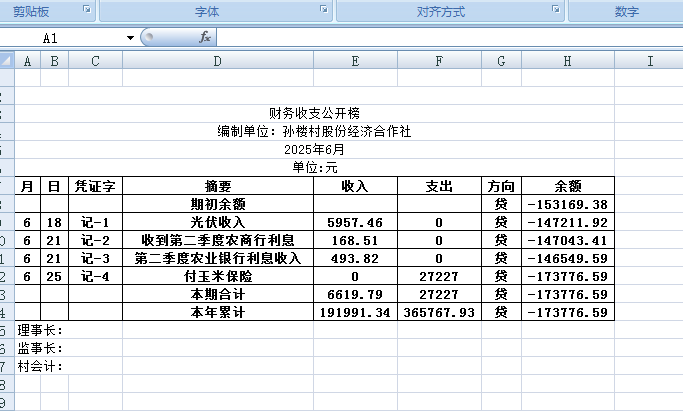Screen dimensions: 683x411
Task: Select column E header
Action: (355, 62)
